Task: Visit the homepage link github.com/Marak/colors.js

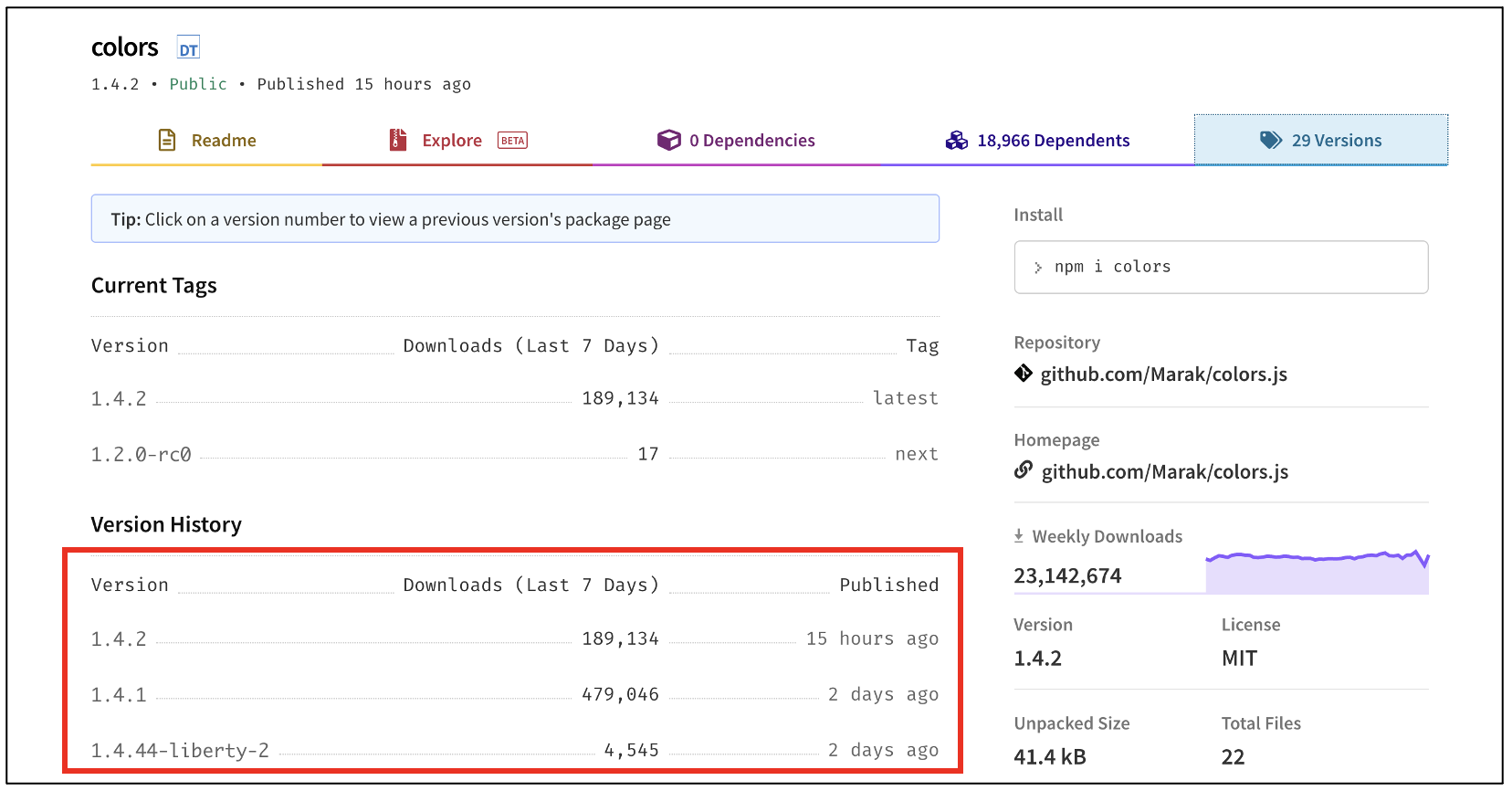Action: pyautogui.click(x=1164, y=472)
